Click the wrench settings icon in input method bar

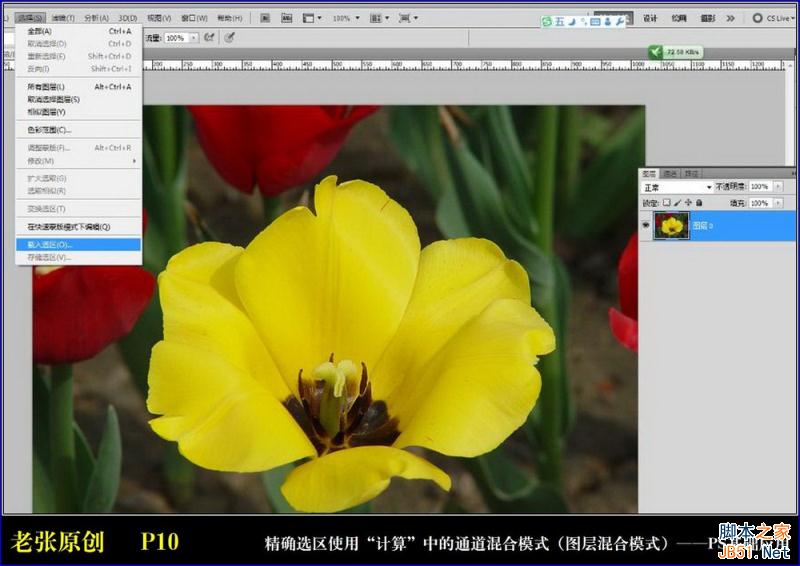coord(619,21)
